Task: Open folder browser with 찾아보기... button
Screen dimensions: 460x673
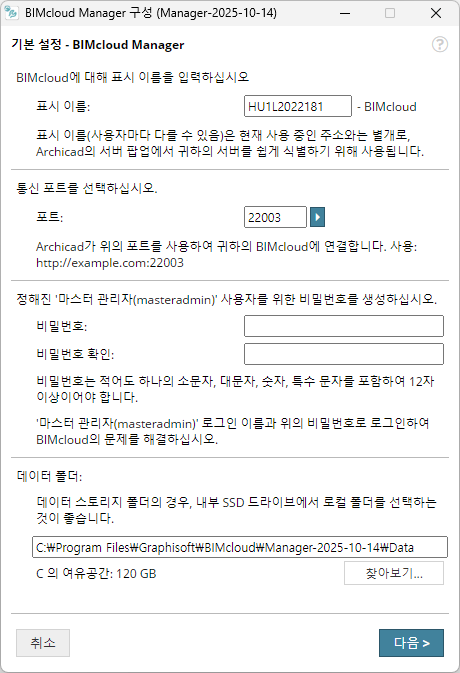Action: tap(394, 573)
